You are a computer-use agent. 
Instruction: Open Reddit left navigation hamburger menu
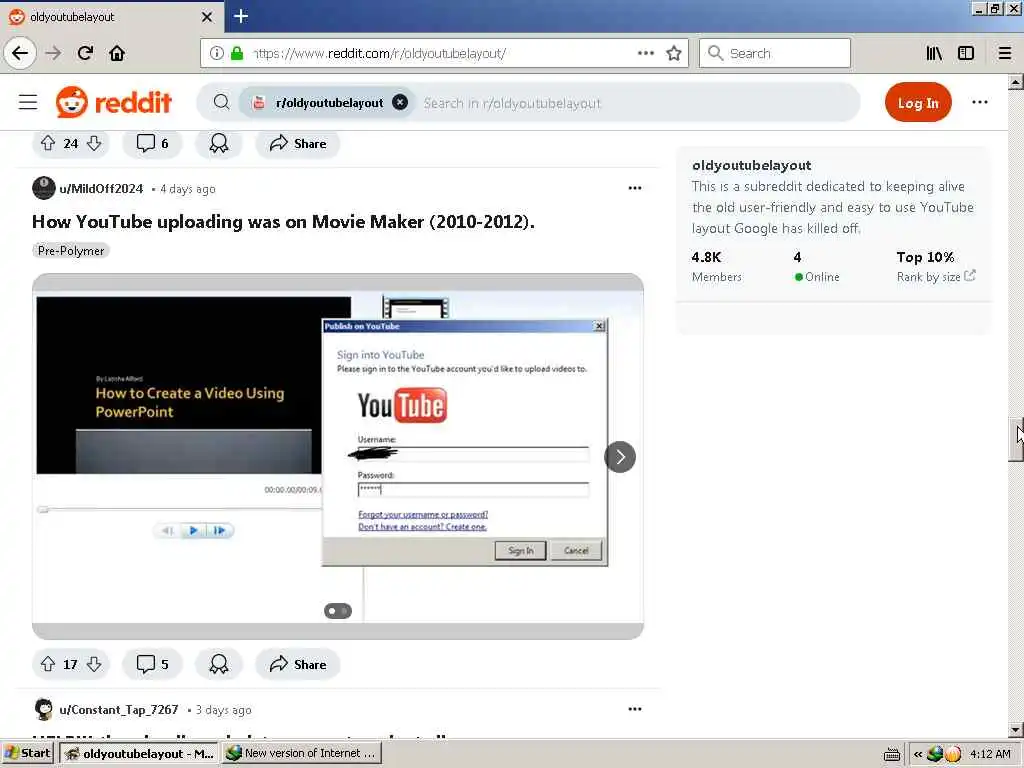pyautogui.click(x=28, y=102)
